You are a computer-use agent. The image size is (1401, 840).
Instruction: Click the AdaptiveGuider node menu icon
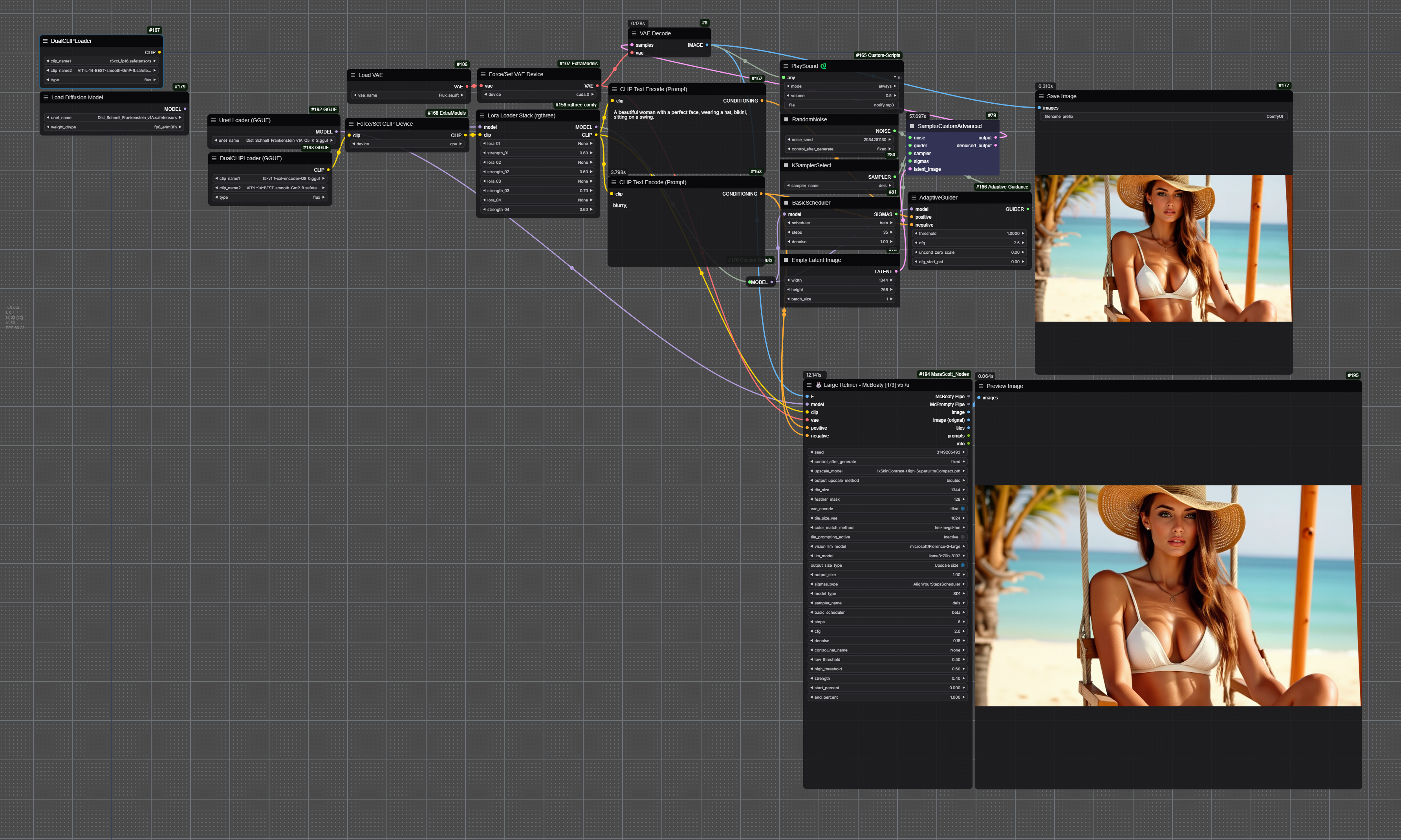(x=914, y=198)
